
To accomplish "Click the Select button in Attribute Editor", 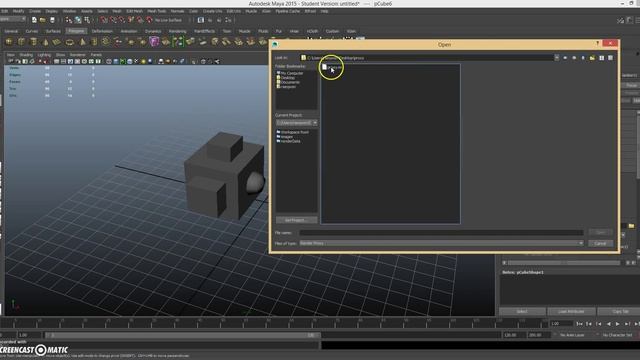I will point(522,311).
